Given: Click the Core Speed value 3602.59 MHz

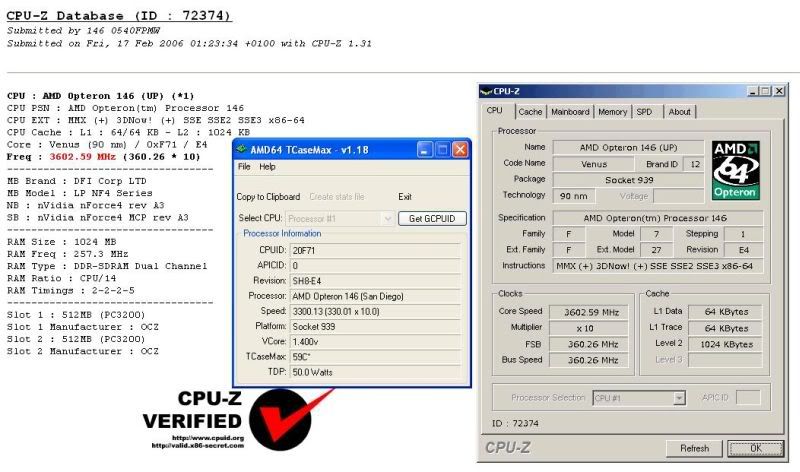Looking at the screenshot, I should tap(589, 312).
